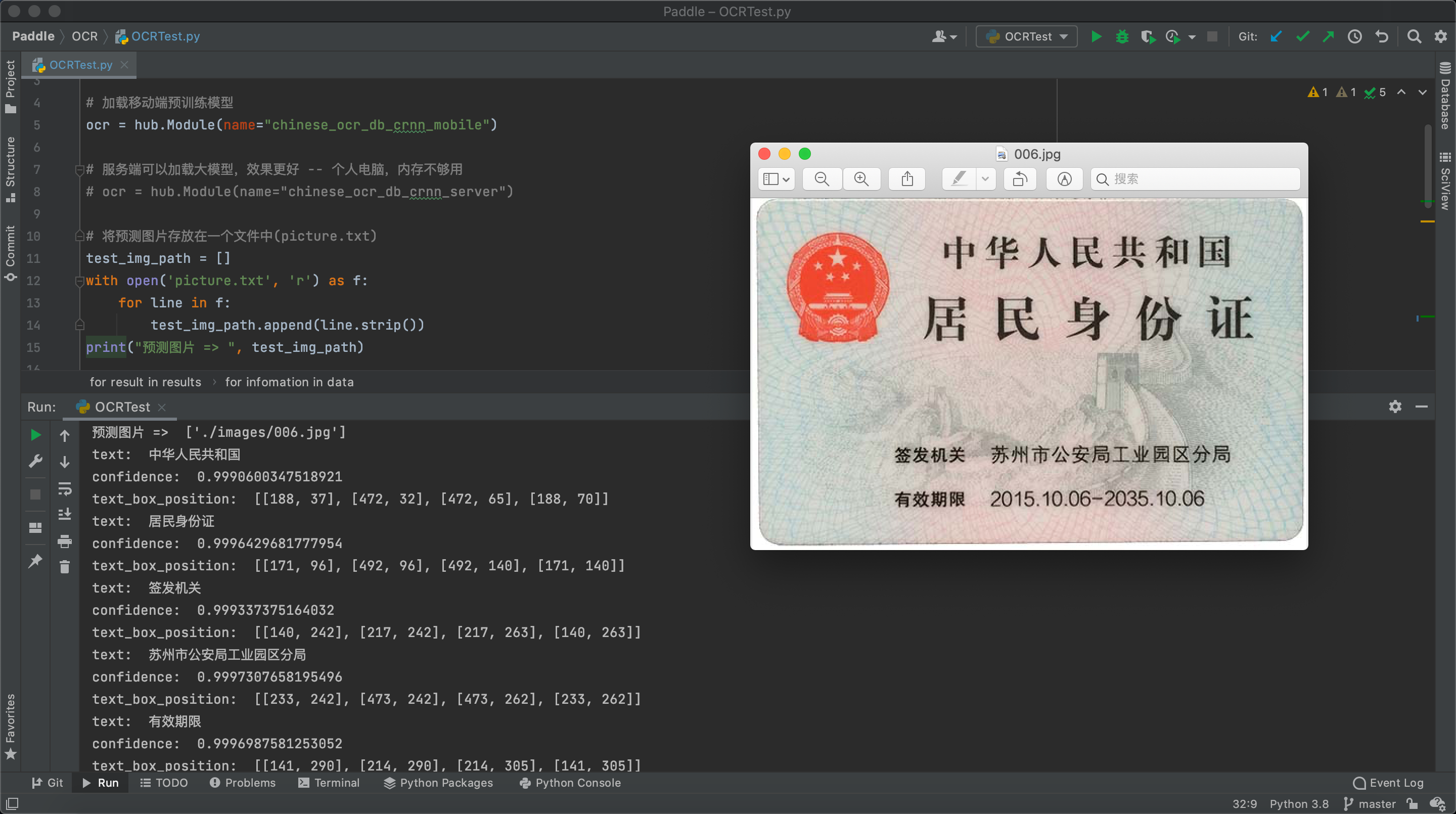Open the Favorites tool window
Viewport: 1456px width, 814px height.
coord(10,727)
